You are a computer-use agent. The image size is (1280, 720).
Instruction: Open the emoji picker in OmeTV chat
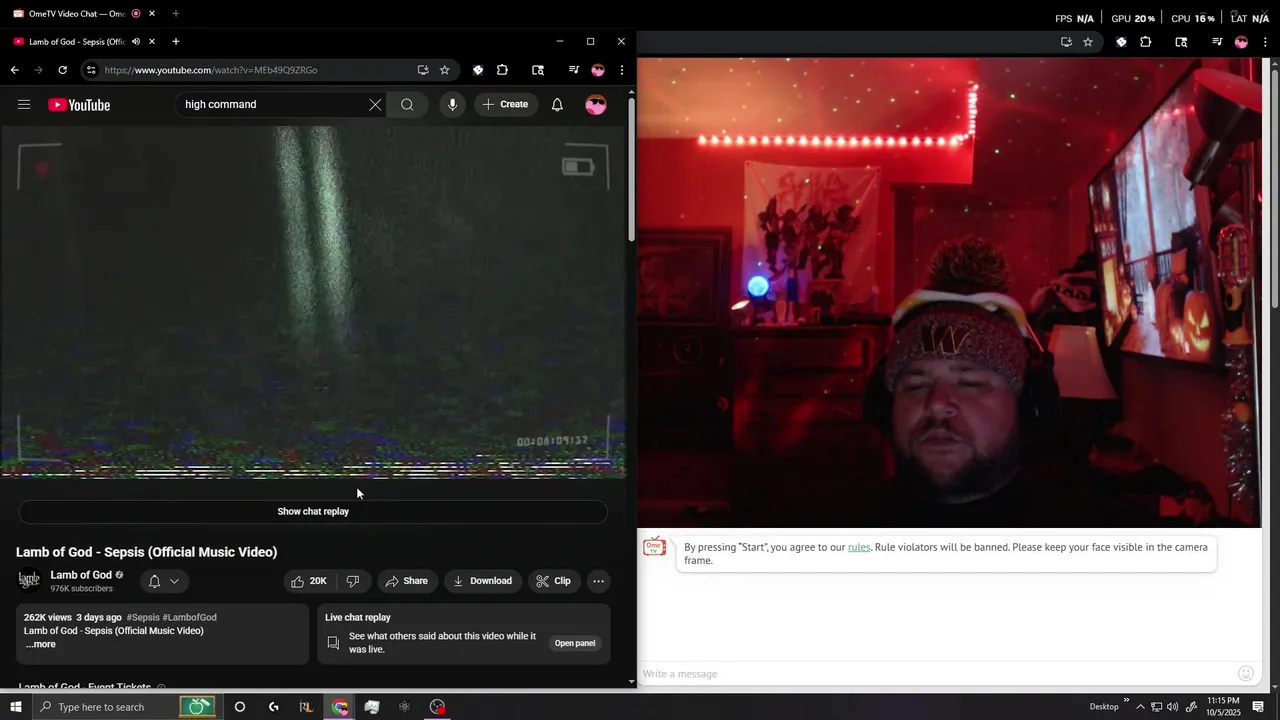(1246, 674)
